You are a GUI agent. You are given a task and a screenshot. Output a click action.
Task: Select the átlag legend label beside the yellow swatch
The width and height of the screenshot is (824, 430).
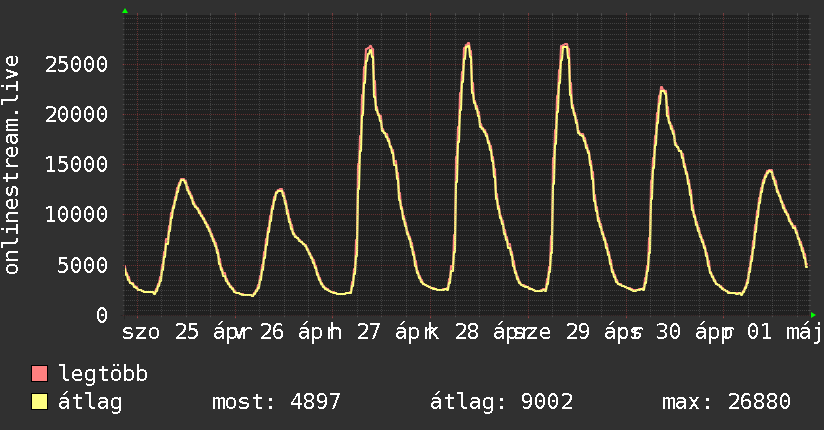pos(90,402)
